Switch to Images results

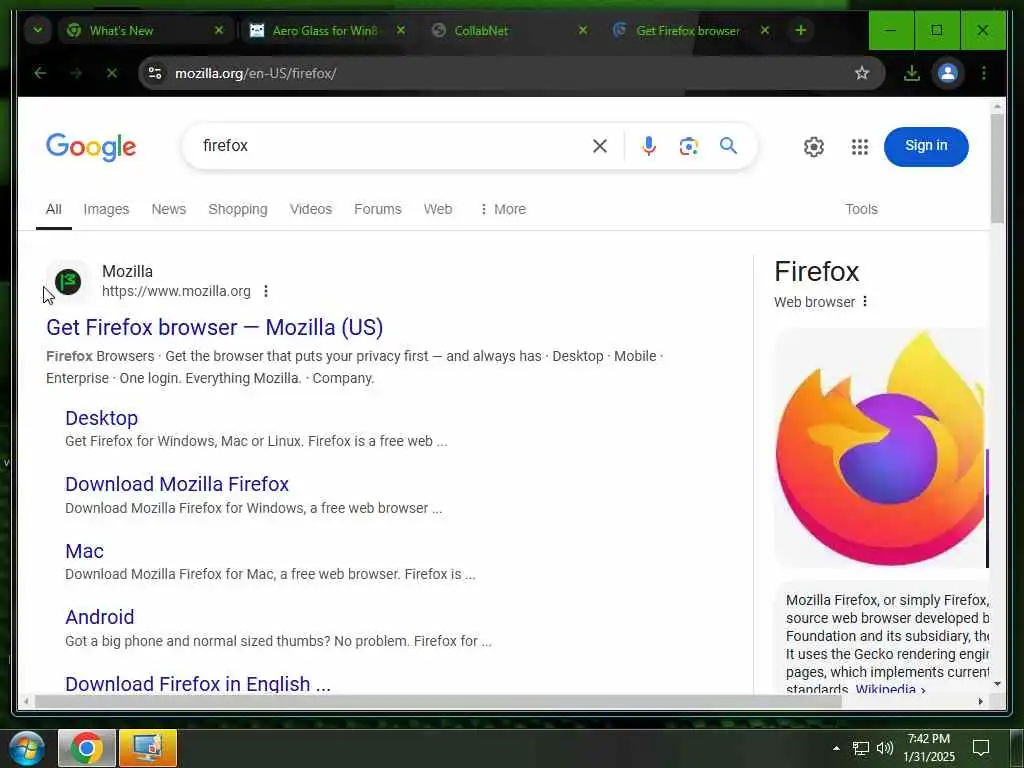[106, 209]
